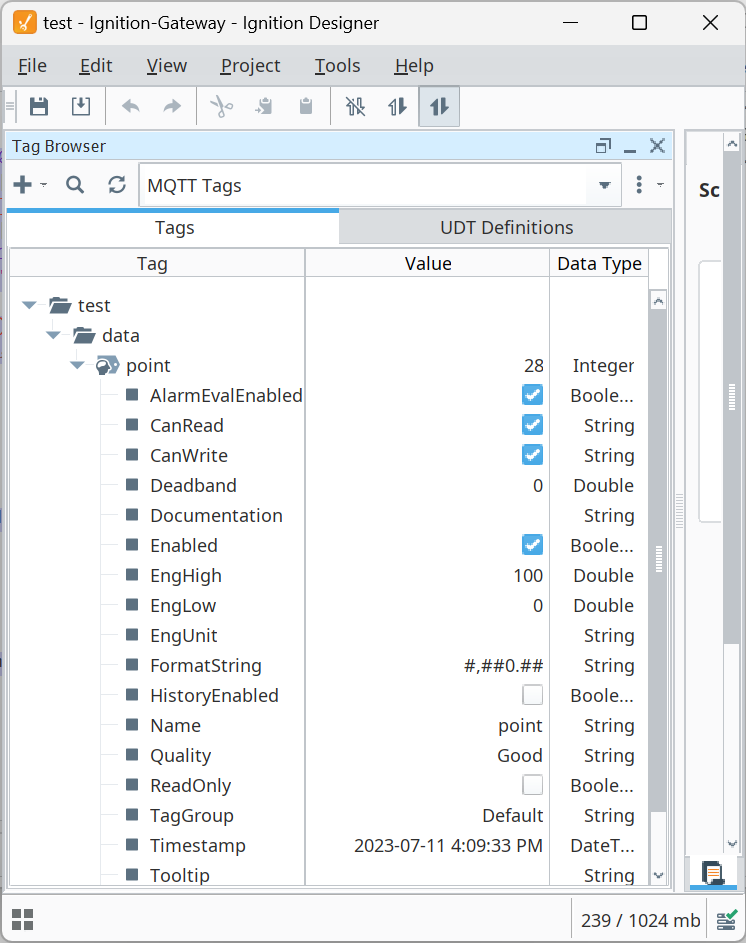Open the Help menu
The image size is (746, 943).
414,66
